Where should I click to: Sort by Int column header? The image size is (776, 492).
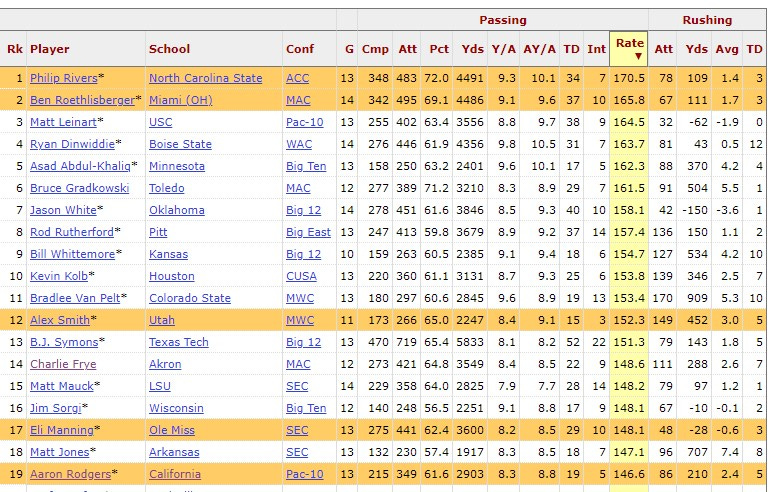pyautogui.click(x=596, y=49)
